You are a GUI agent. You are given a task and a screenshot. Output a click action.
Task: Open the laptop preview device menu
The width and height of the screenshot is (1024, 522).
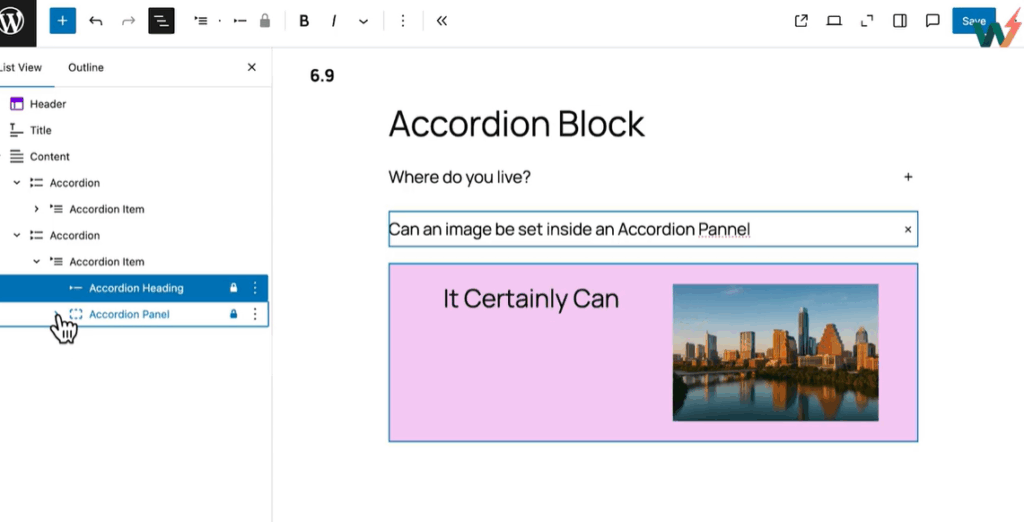(834, 21)
